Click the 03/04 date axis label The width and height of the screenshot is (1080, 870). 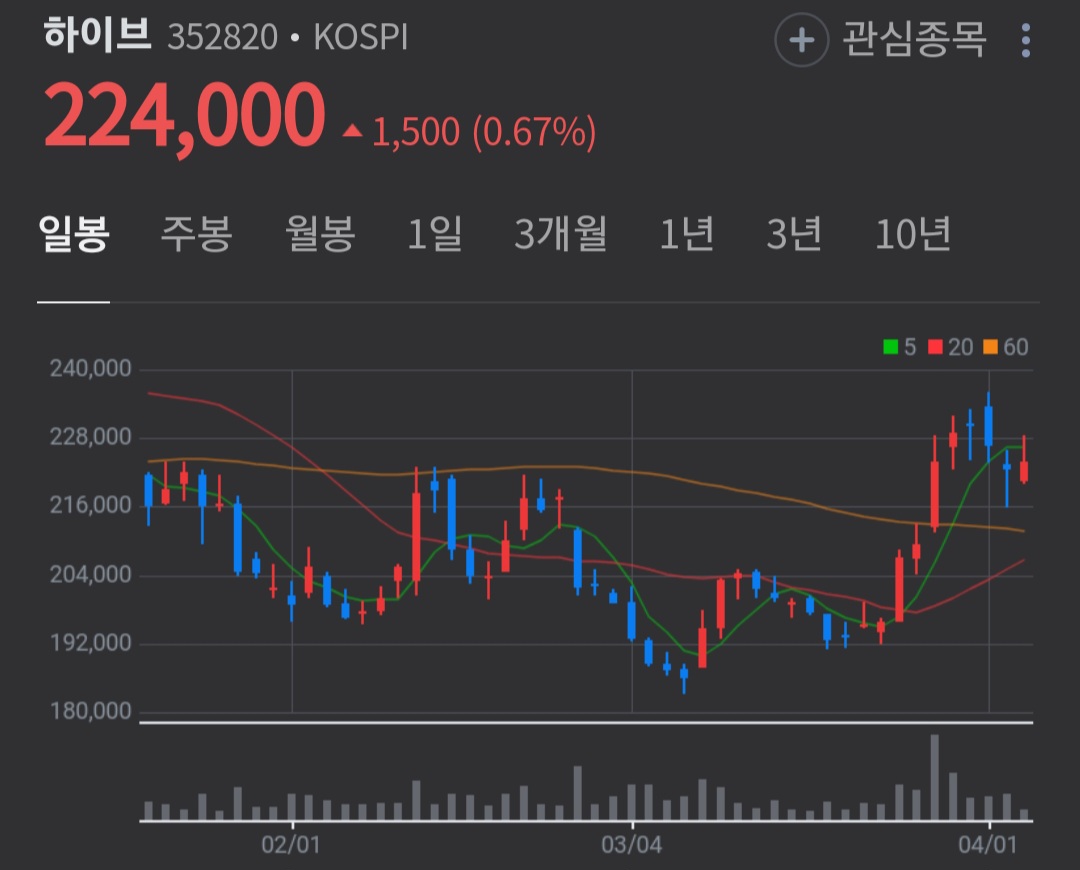(632, 845)
